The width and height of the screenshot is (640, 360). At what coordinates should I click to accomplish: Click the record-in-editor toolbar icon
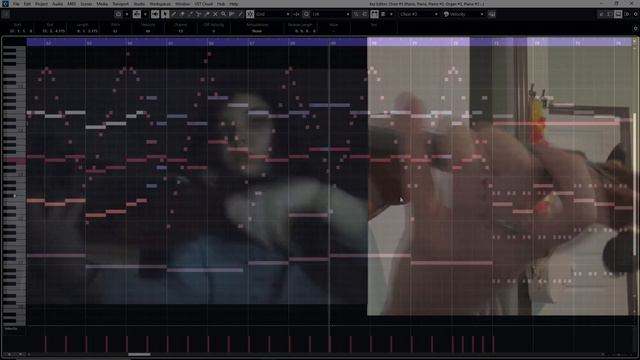click(137, 14)
